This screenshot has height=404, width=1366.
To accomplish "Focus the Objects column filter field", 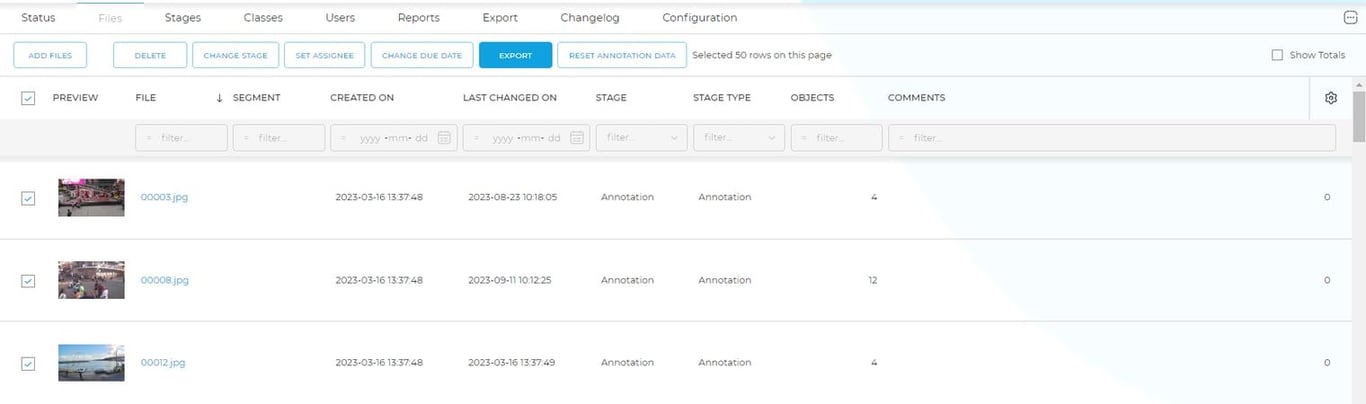I will 837,138.
